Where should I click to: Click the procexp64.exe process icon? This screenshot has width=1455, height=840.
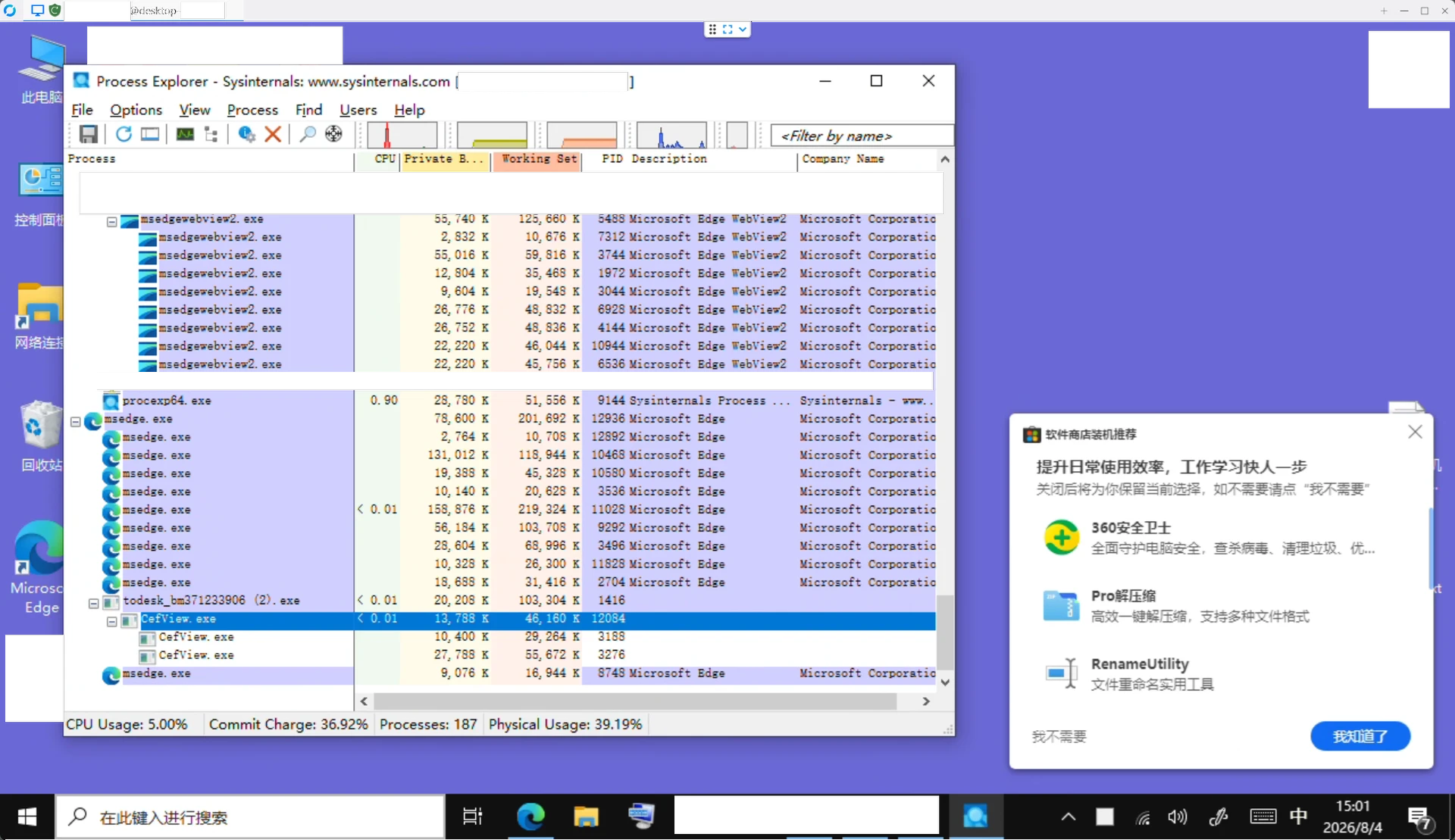111,401
